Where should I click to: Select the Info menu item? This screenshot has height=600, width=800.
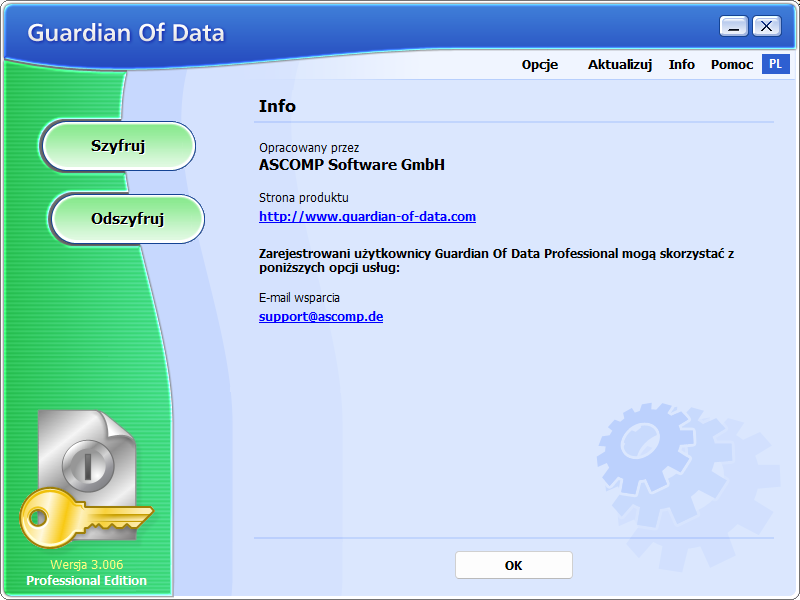tap(681, 65)
